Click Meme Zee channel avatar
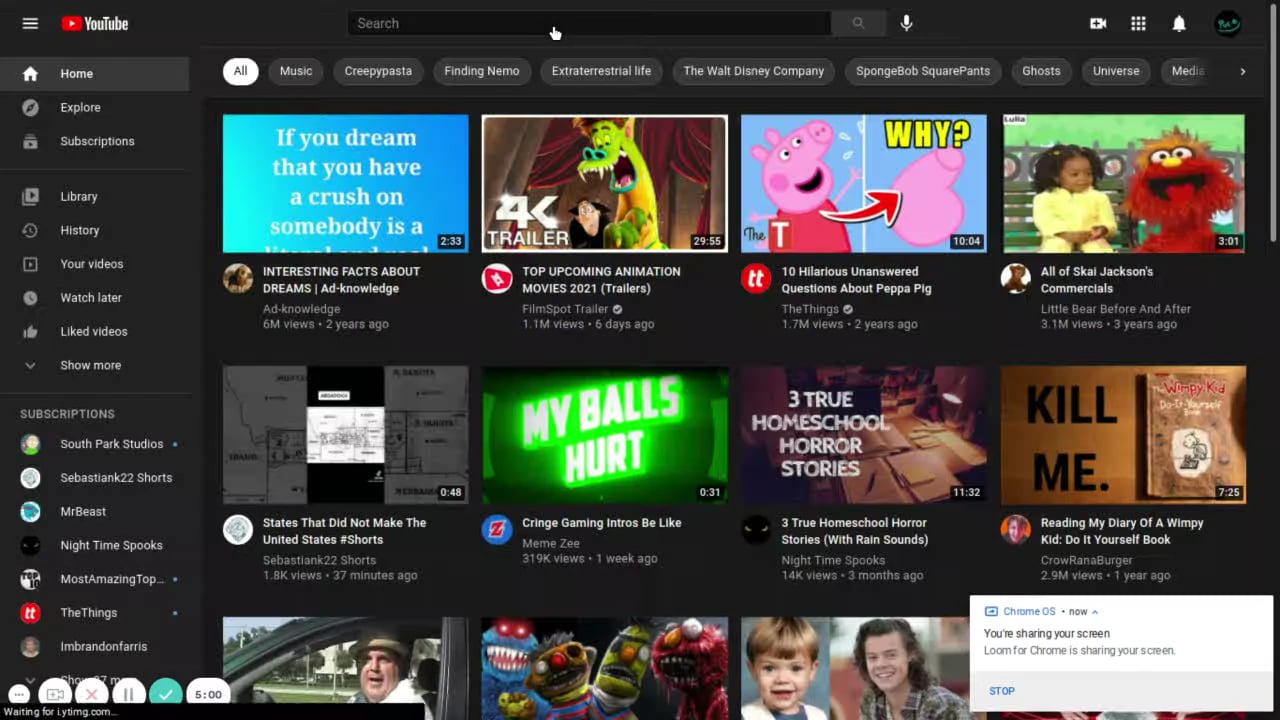Screen dimensions: 1280x720 coord(497,530)
